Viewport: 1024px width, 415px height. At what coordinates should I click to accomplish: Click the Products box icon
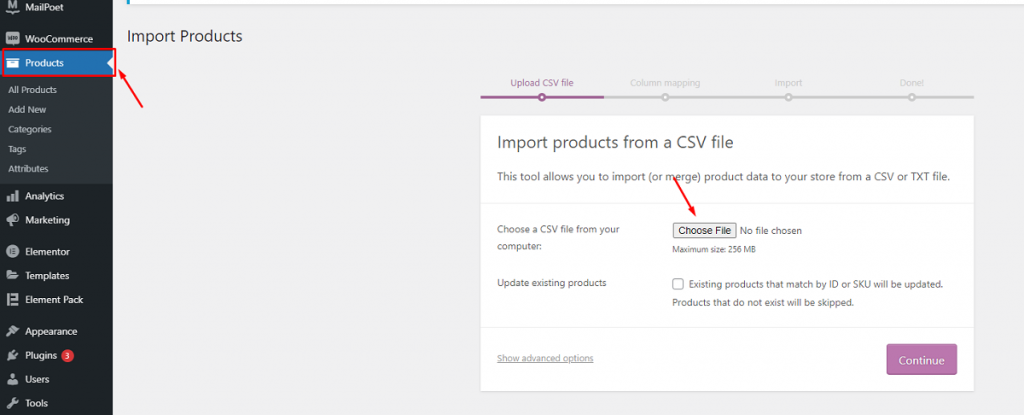pos(12,63)
